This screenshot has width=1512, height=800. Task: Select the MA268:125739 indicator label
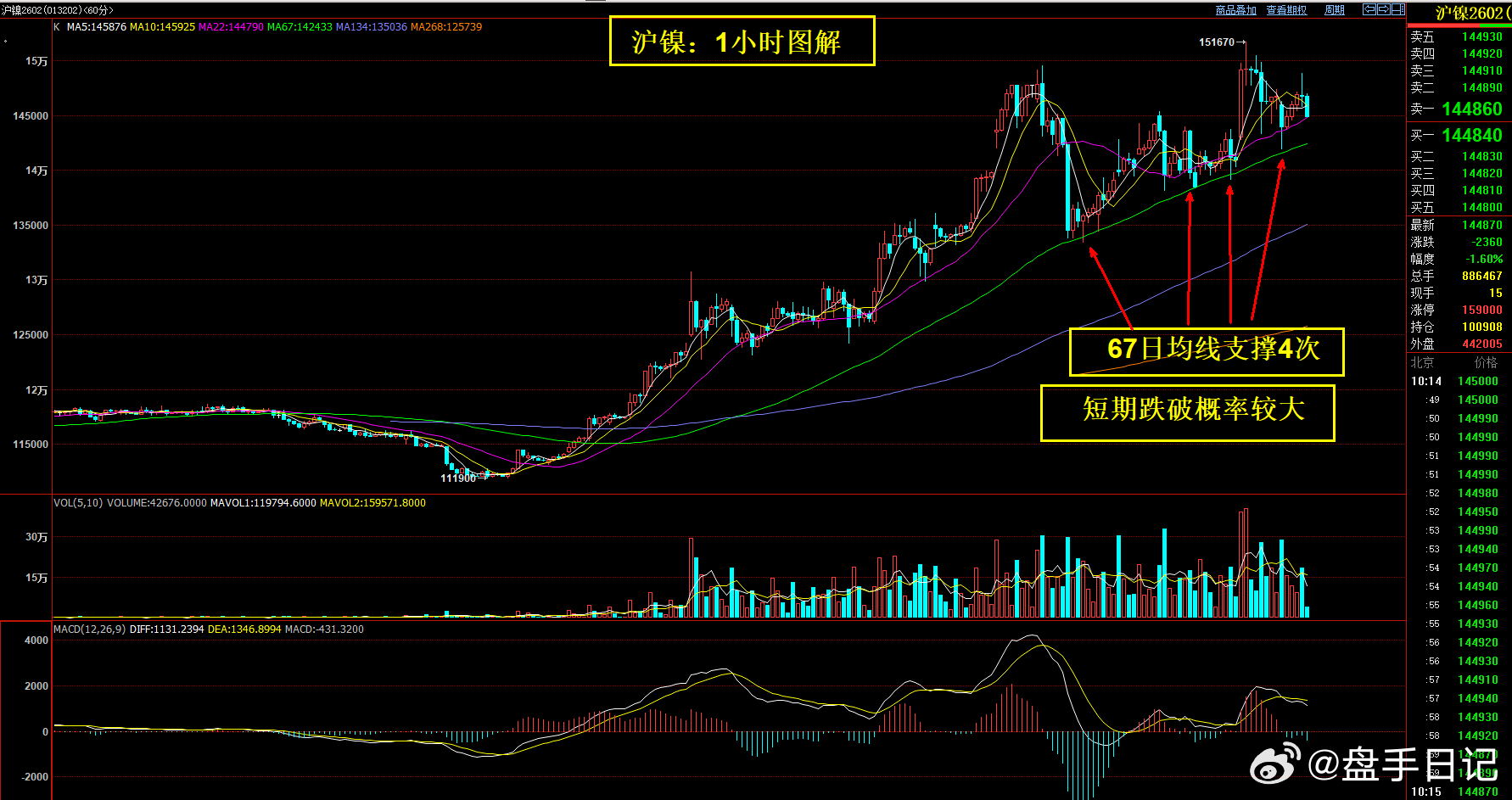point(446,27)
